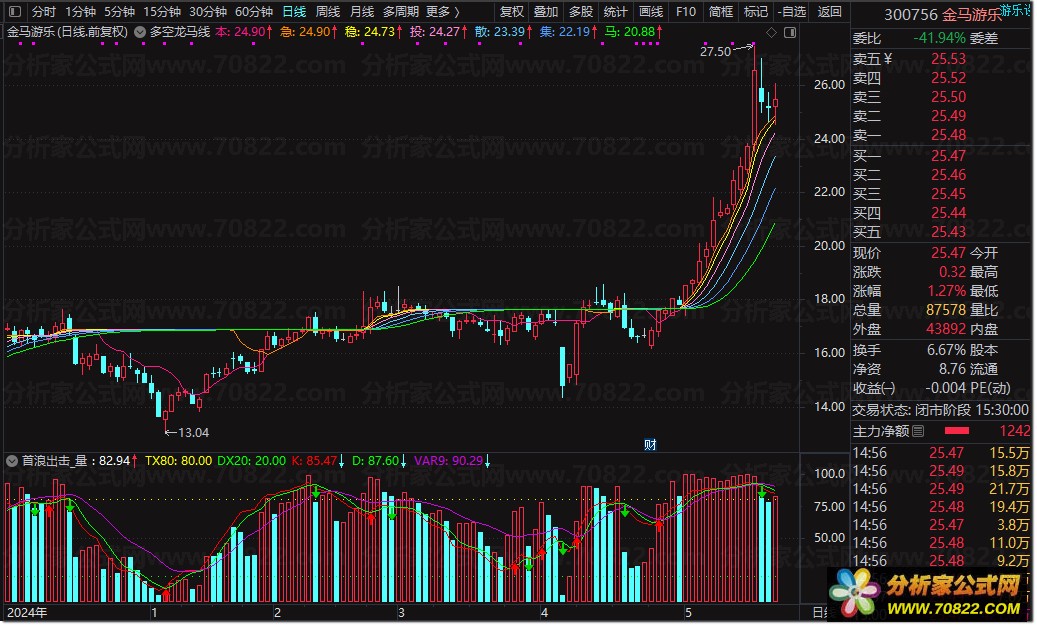The height and width of the screenshot is (625, 1037).
Task: Click the month 5 marker on time axis
Action: [x=688, y=613]
